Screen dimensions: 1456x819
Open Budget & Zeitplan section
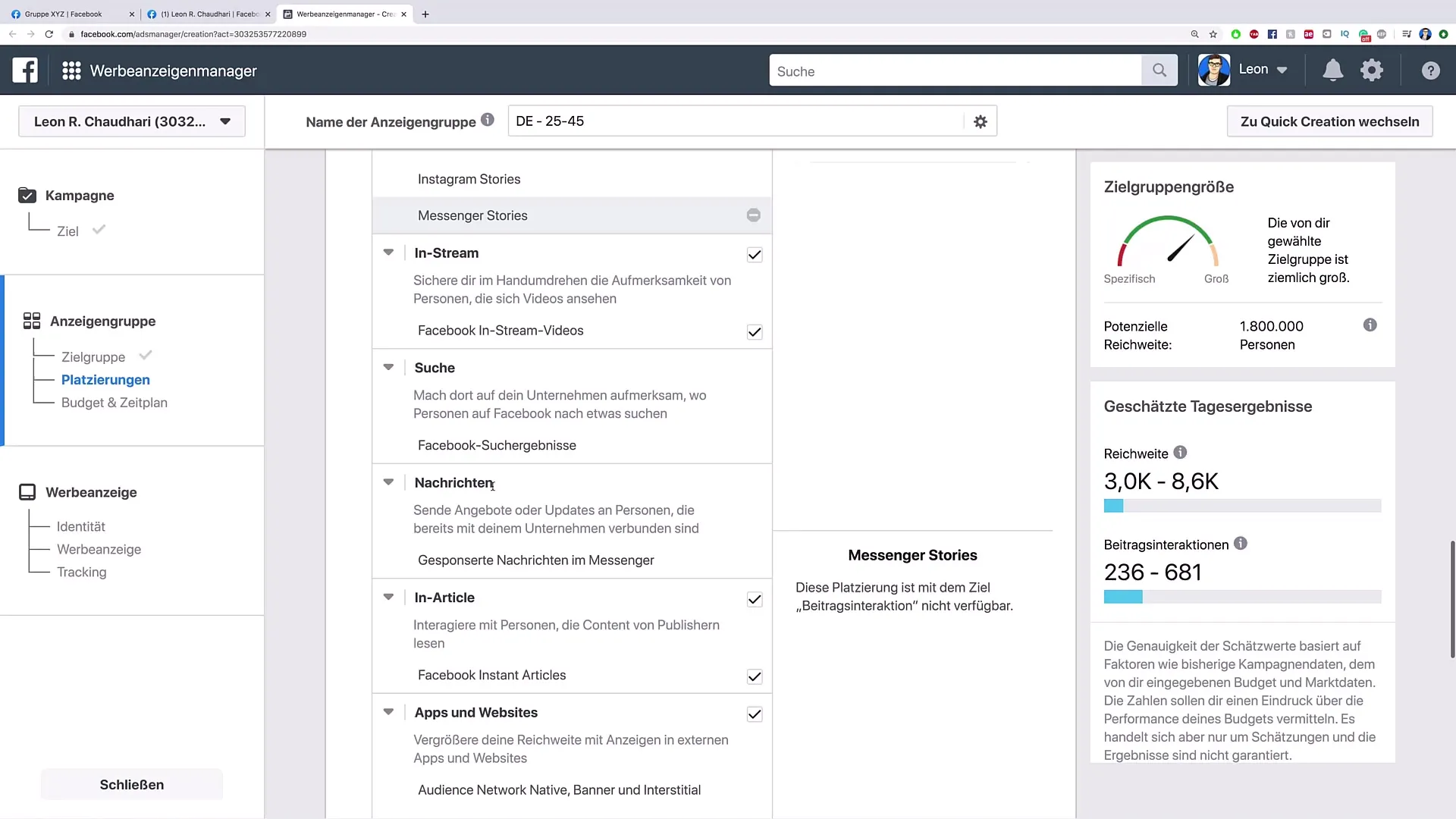tap(115, 403)
